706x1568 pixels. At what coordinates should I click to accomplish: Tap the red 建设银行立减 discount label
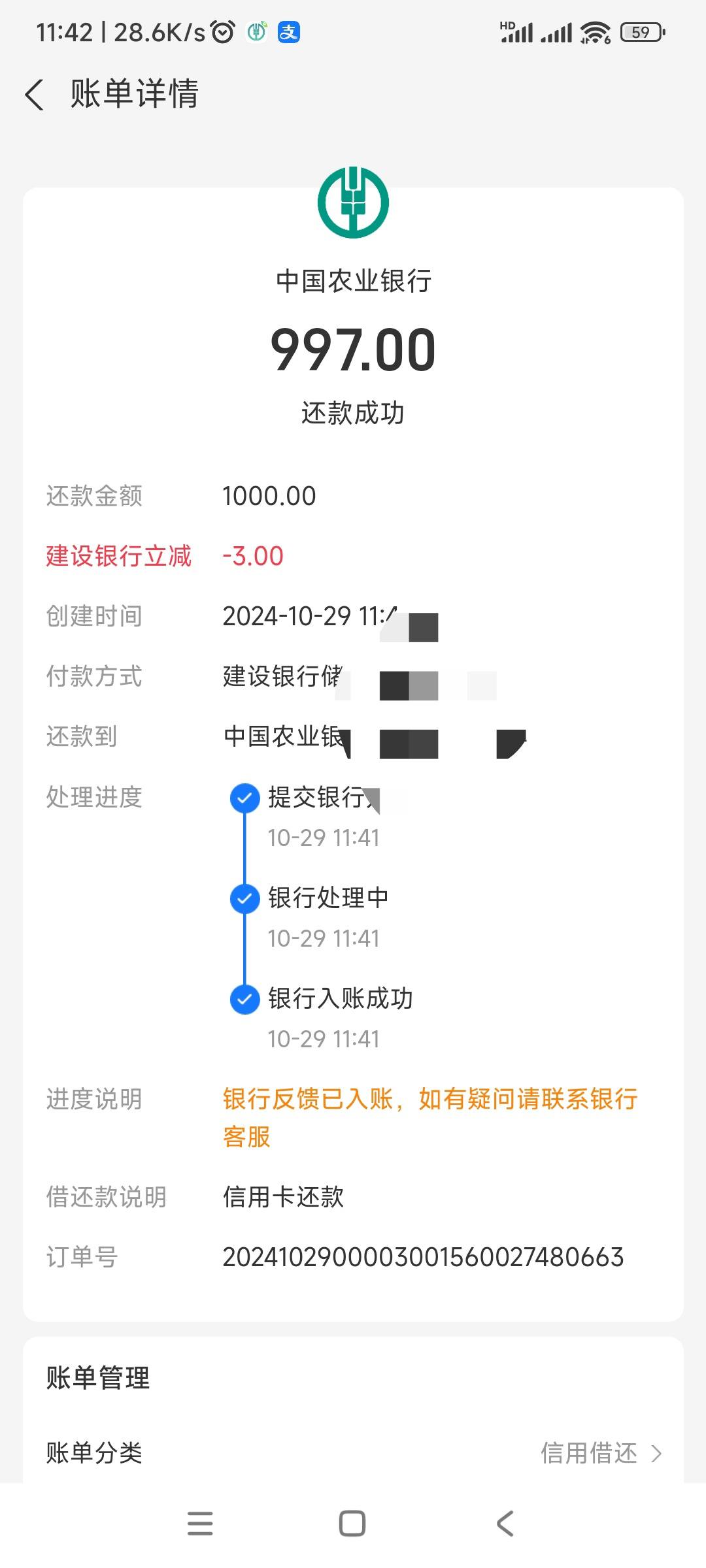(118, 556)
